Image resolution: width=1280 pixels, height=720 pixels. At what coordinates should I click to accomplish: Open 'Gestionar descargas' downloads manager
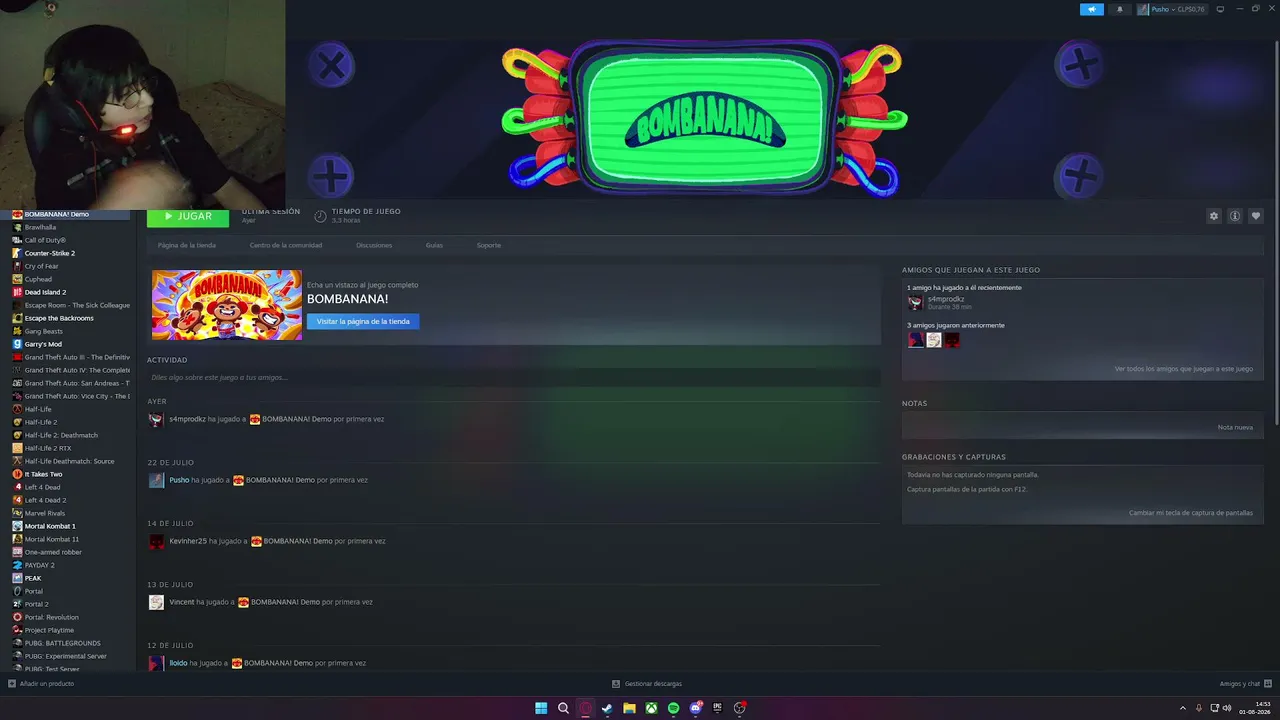(647, 684)
